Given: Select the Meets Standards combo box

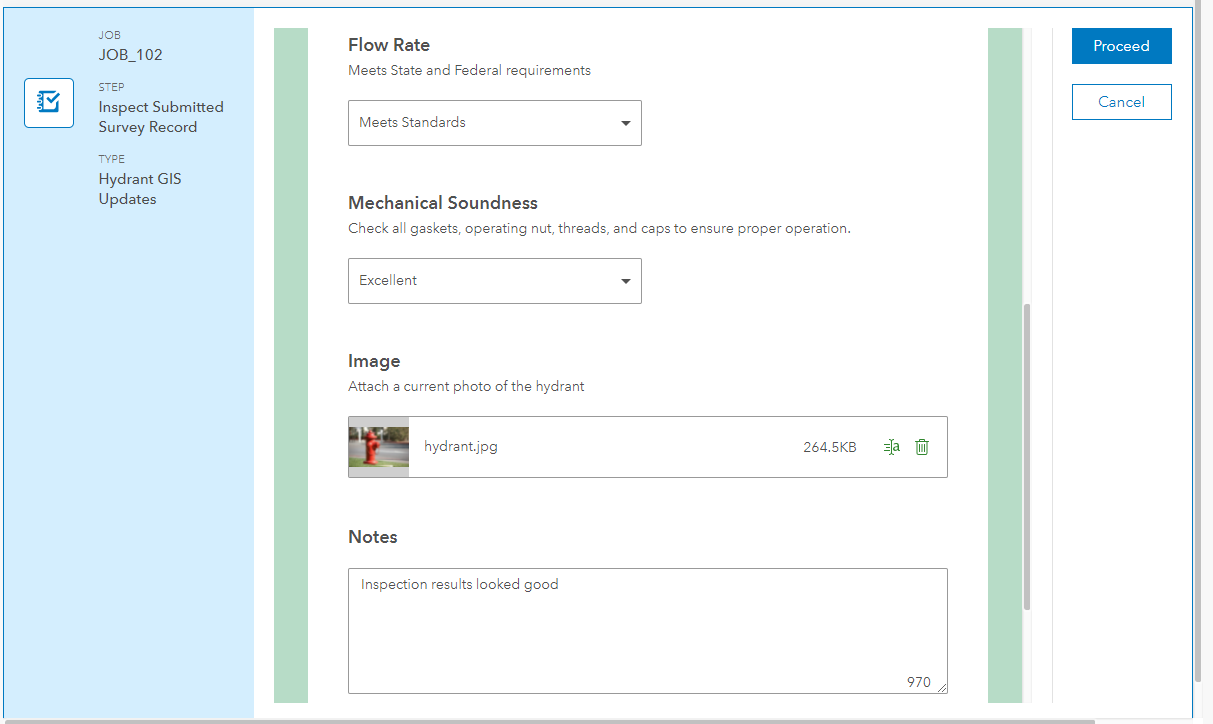Looking at the screenshot, I should [x=480, y=123].
